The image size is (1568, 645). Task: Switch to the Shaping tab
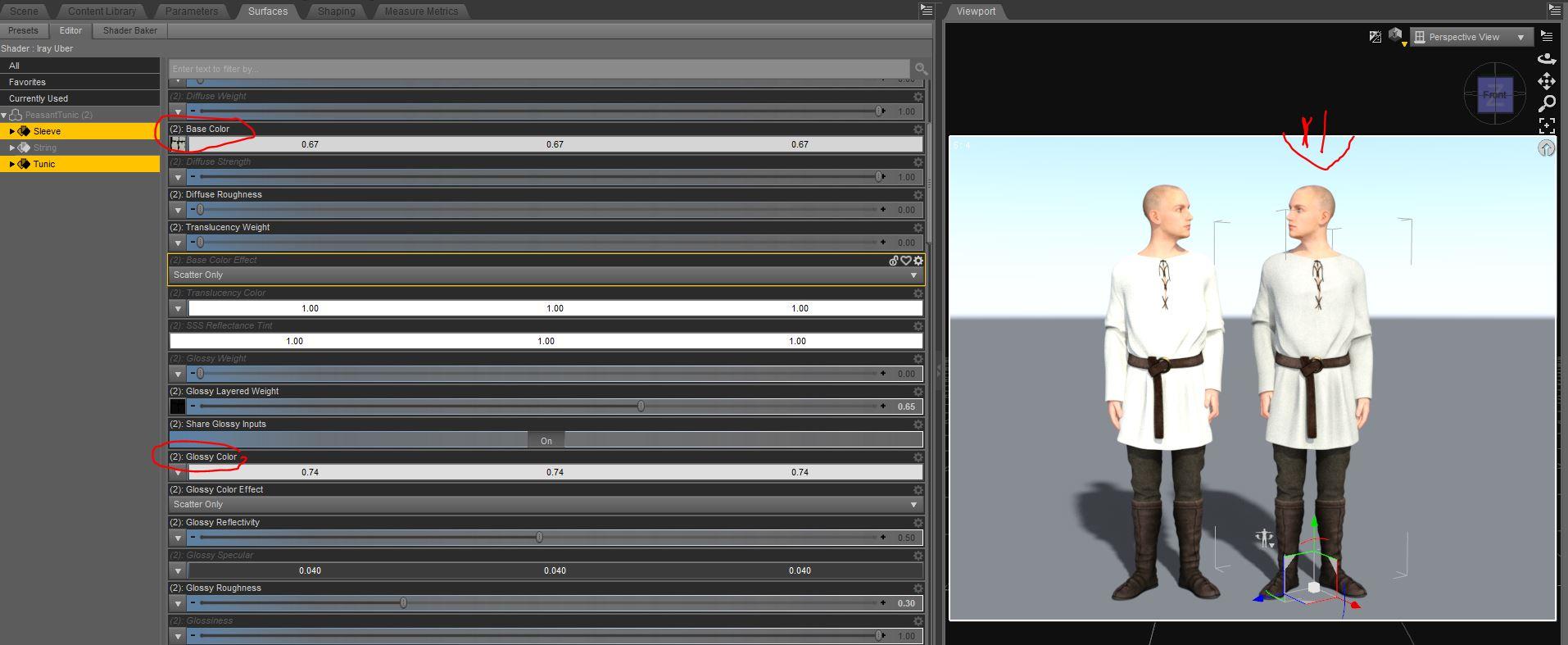point(337,11)
